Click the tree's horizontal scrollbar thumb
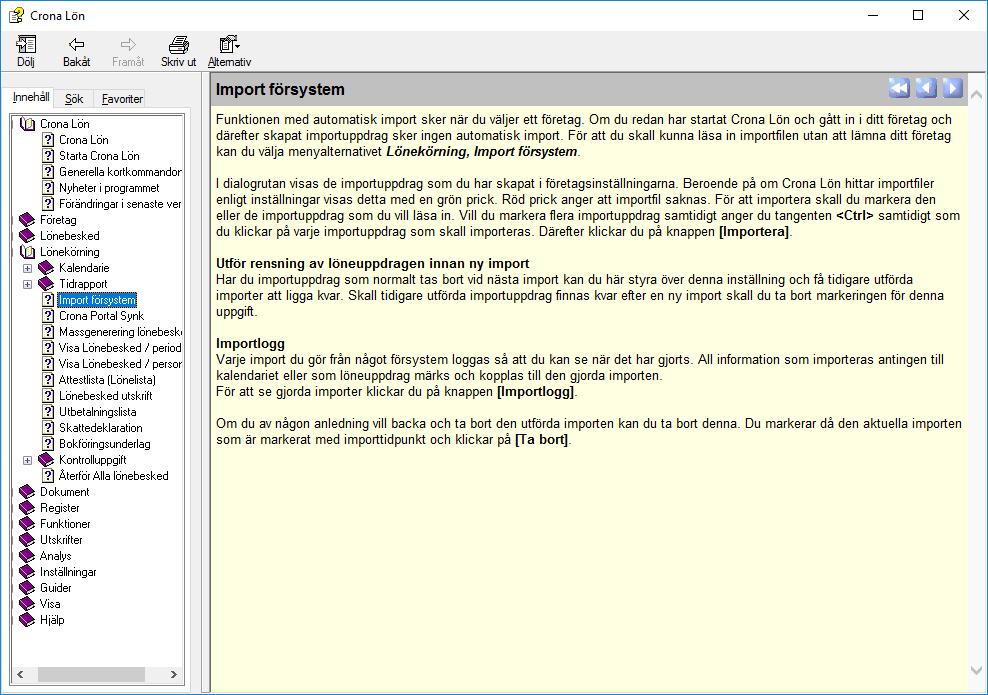The width and height of the screenshot is (988, 695). click(x=91, y=674)
